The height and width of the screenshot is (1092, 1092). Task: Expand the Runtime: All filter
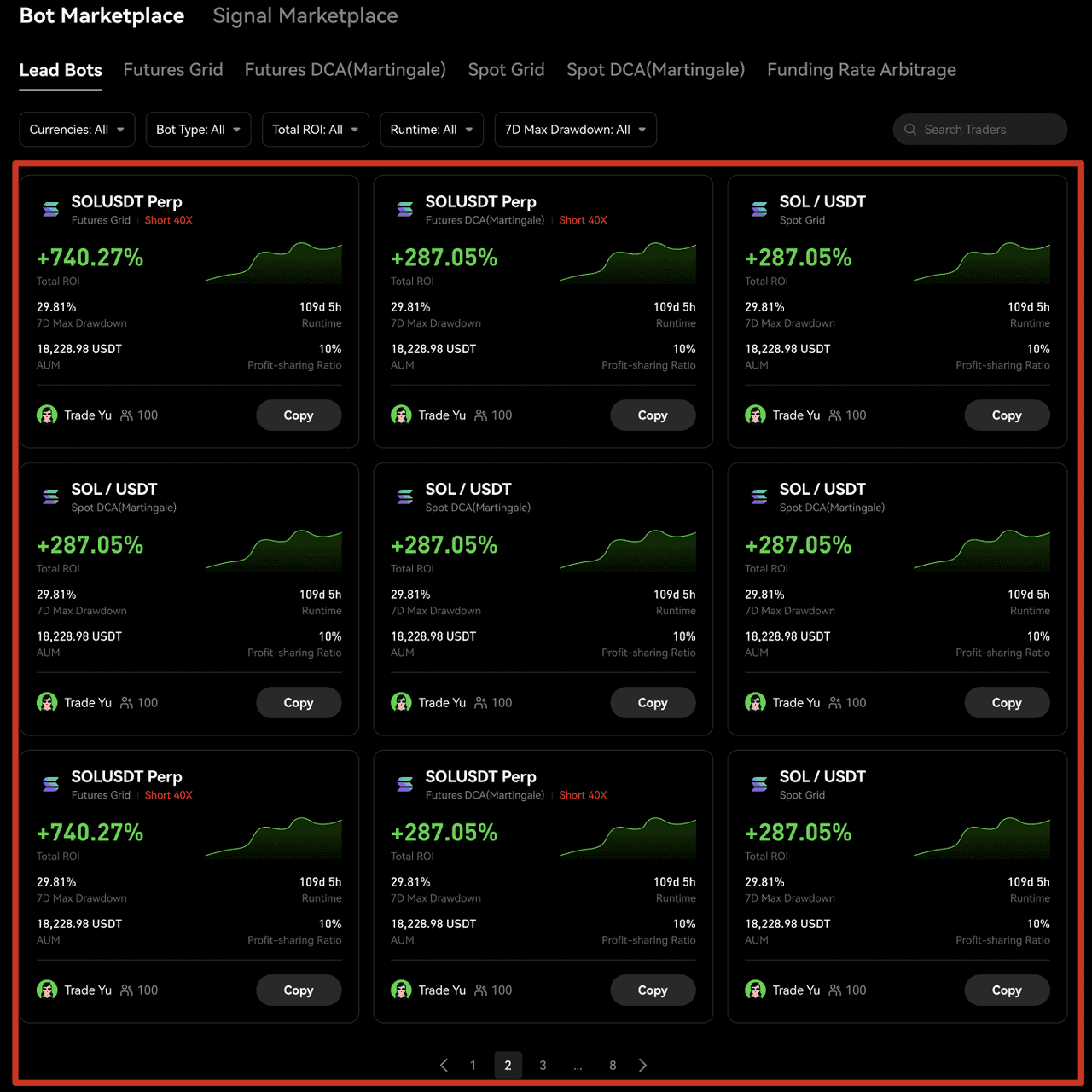click(431, 130)
